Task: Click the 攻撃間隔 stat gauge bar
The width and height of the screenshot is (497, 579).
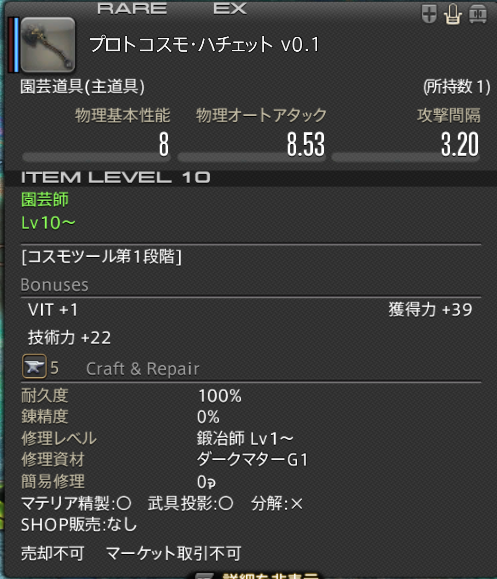Action: [x=406, y=157]
